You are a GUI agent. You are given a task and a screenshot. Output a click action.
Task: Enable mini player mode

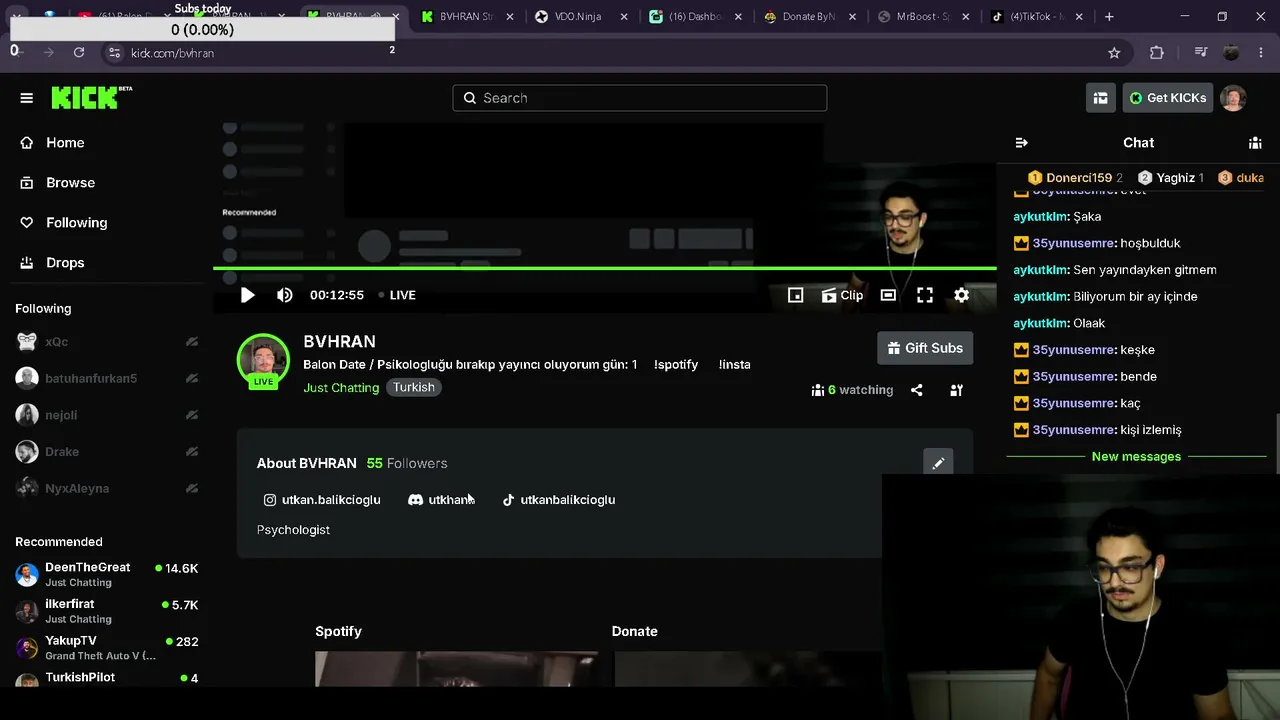click(x=795, y=295)
